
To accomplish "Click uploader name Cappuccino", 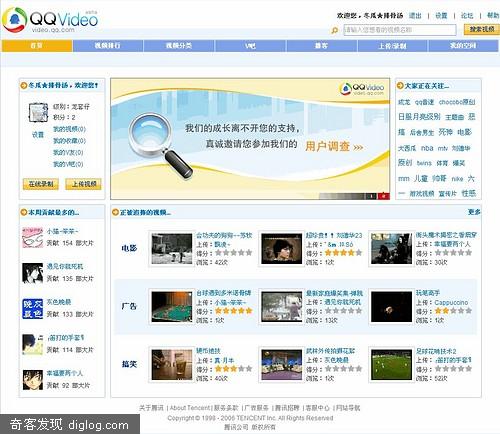I will [x=451, y=302].
